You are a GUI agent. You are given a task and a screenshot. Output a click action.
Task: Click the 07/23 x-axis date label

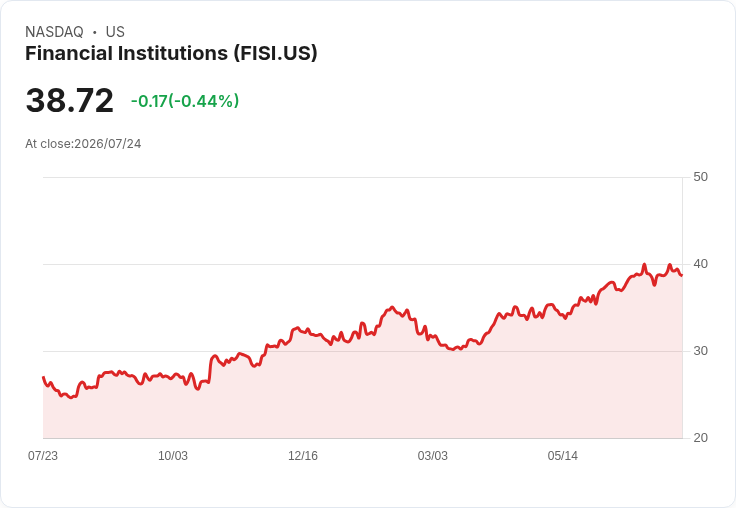(43, 456)
